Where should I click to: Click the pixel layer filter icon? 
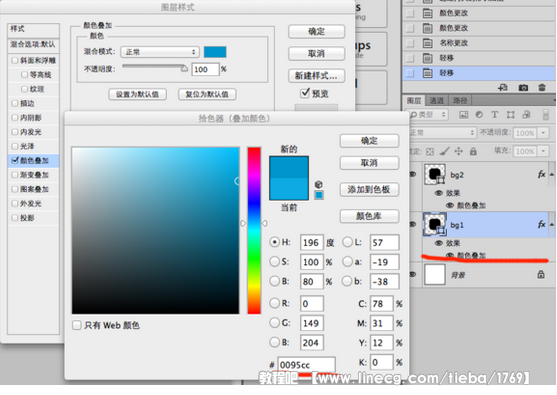[x=463, y=114]
